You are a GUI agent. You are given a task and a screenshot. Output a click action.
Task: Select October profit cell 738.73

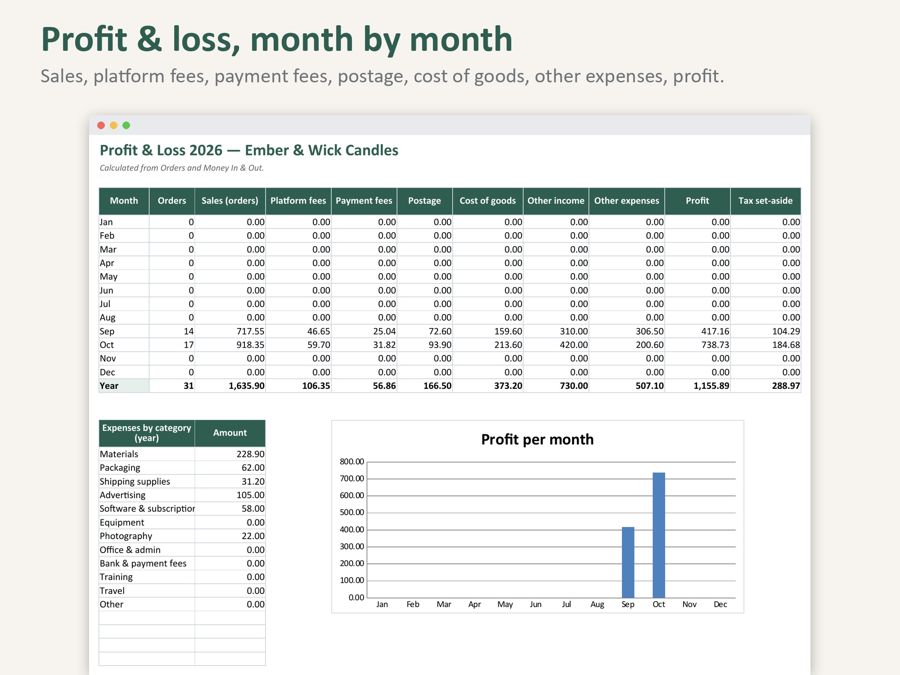[697, 345]
